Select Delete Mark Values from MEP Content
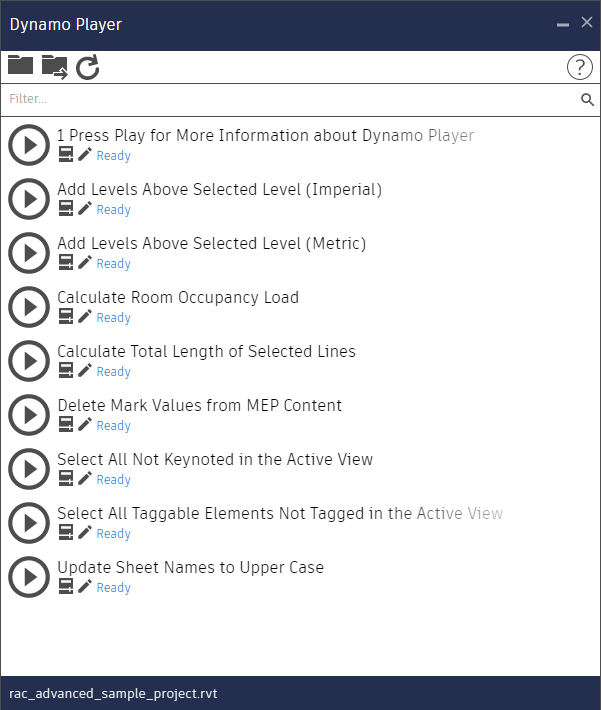The height and width of the screenshot is (710, 601). tap(199, 406)
